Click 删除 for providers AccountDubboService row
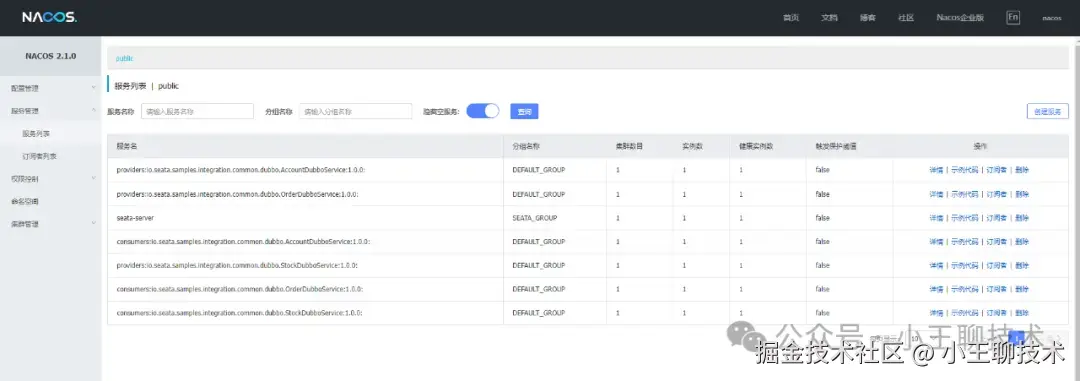 pyautogui.click(x=1021, y=170)
